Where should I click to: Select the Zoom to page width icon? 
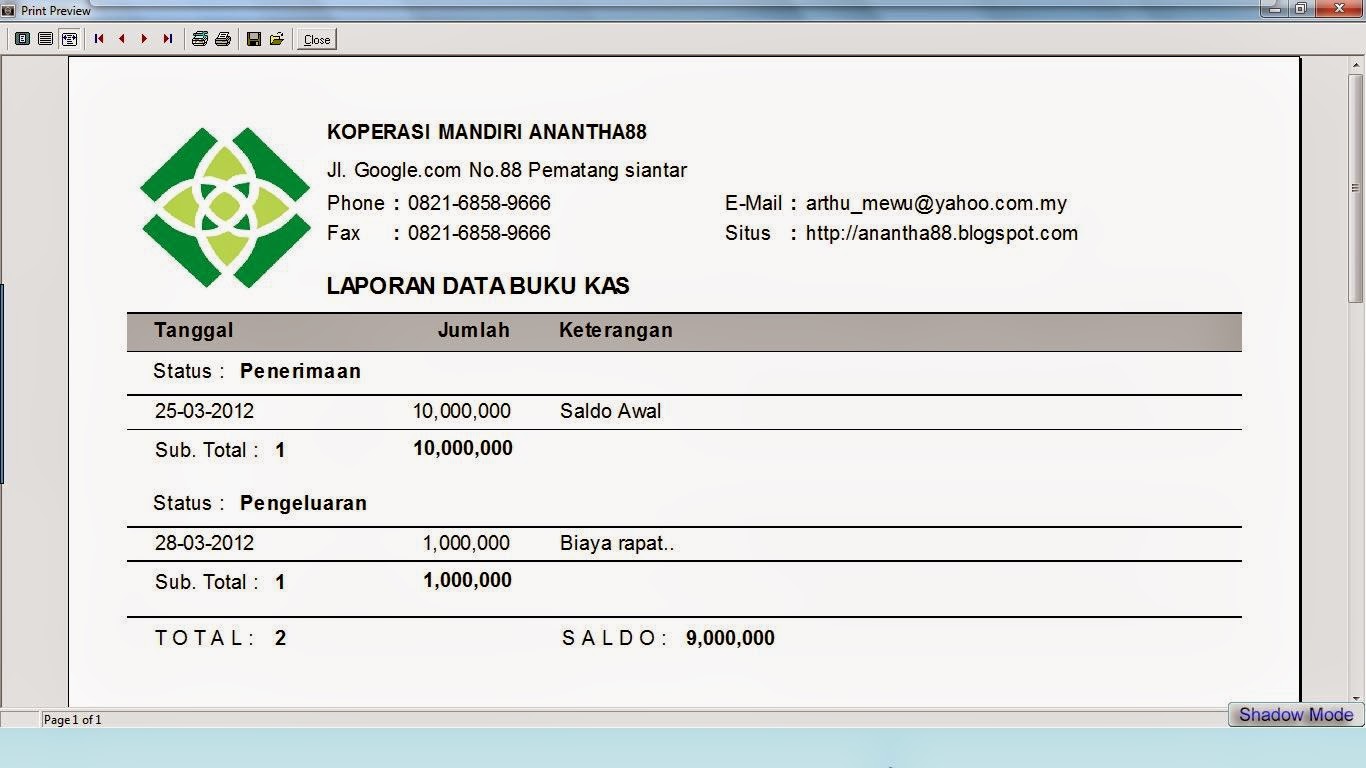(x=69, y=39)
